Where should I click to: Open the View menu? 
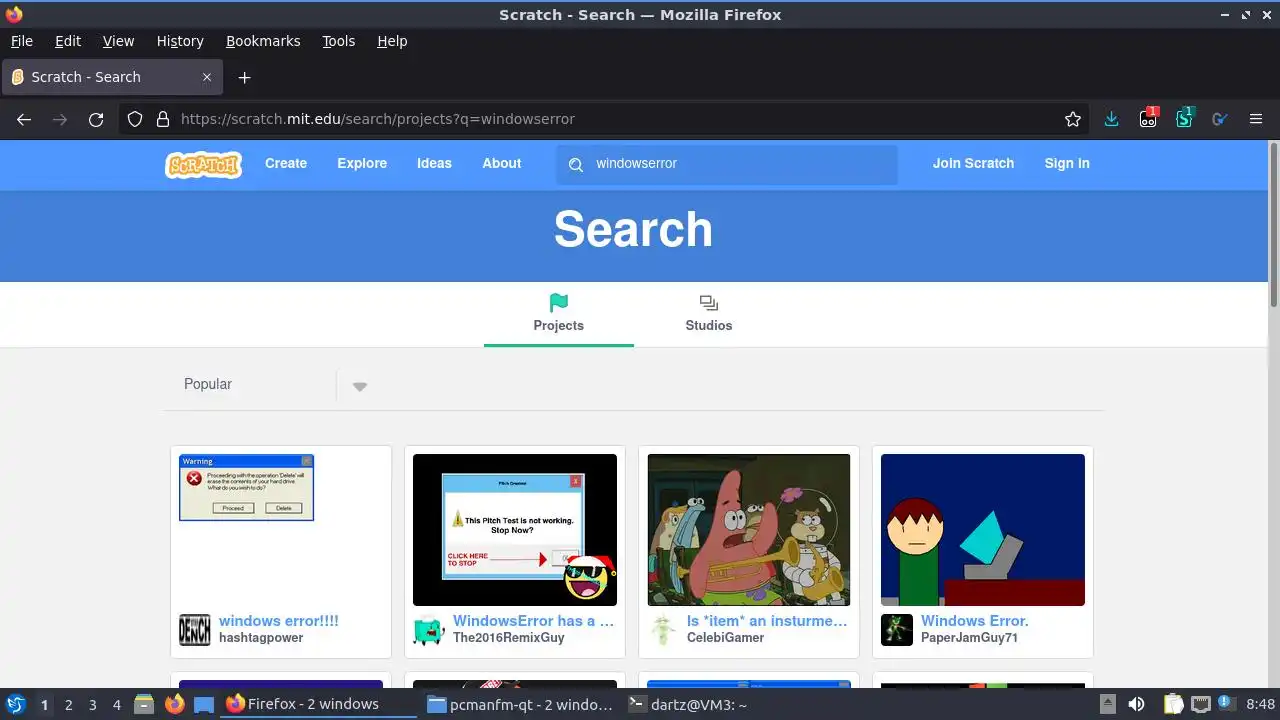pos(118,41)
